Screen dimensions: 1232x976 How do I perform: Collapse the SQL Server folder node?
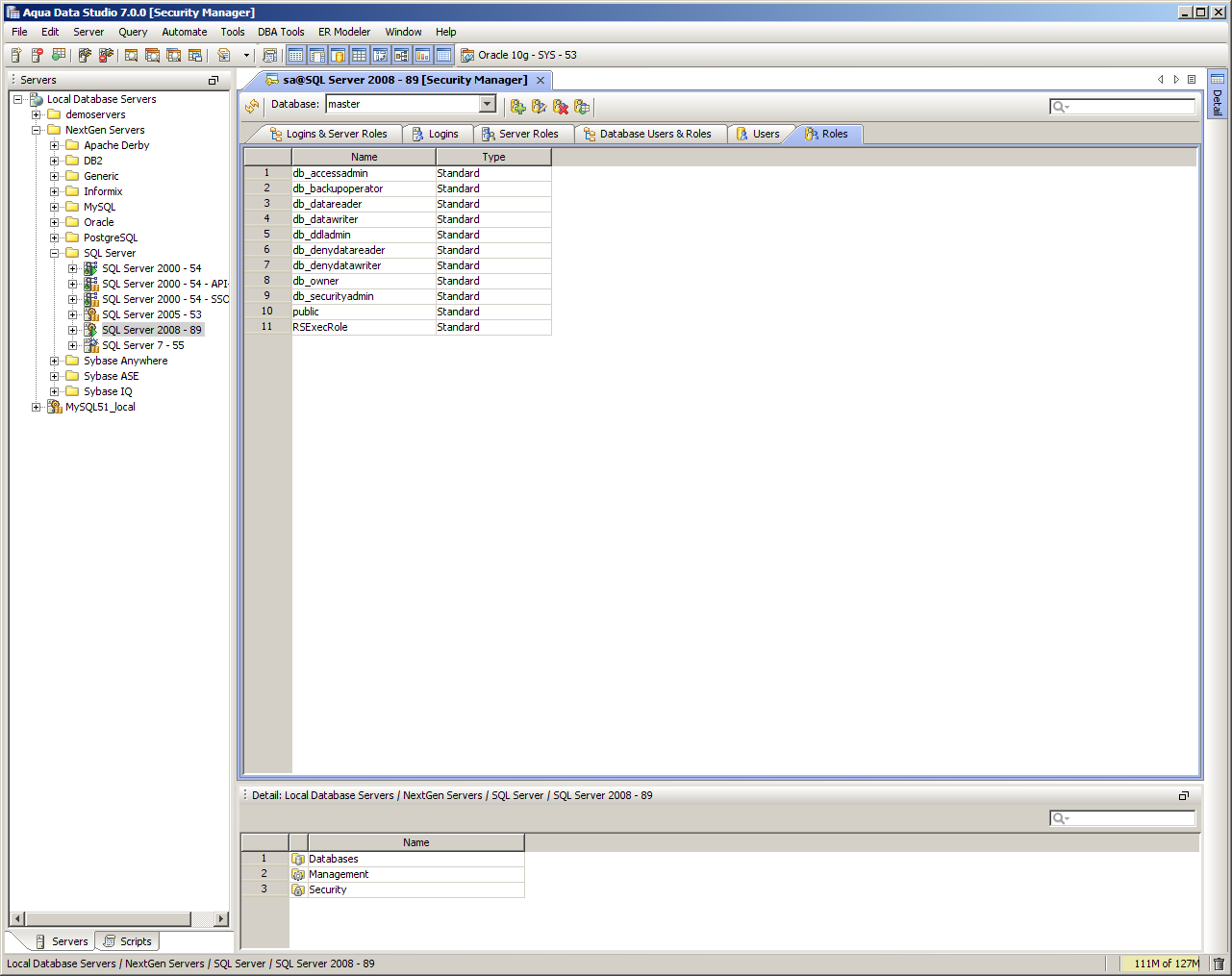tap(55, 253)
